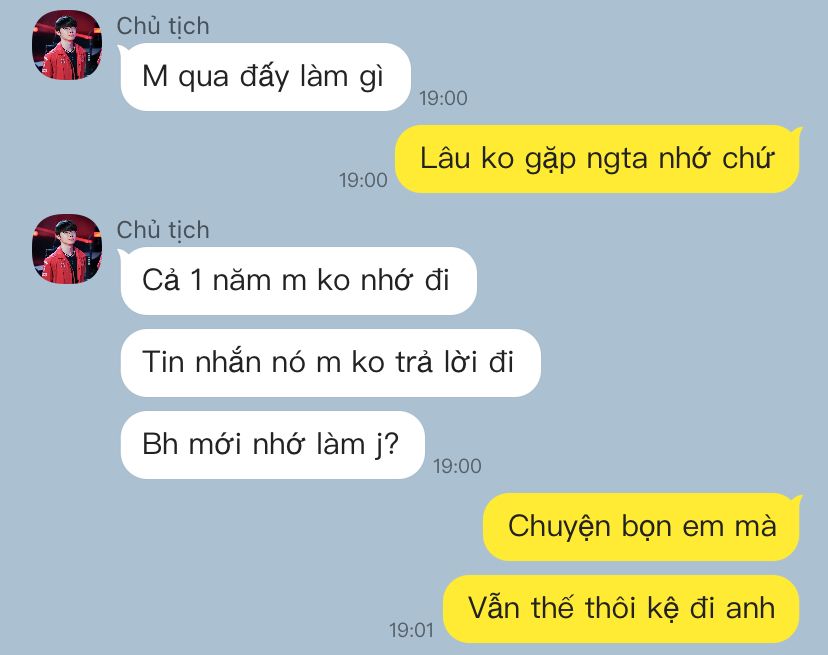Click the word 'Lâu' in first yellow bubble
The width and height of the screenshot is (828, 655).
(x=445, y=158)
